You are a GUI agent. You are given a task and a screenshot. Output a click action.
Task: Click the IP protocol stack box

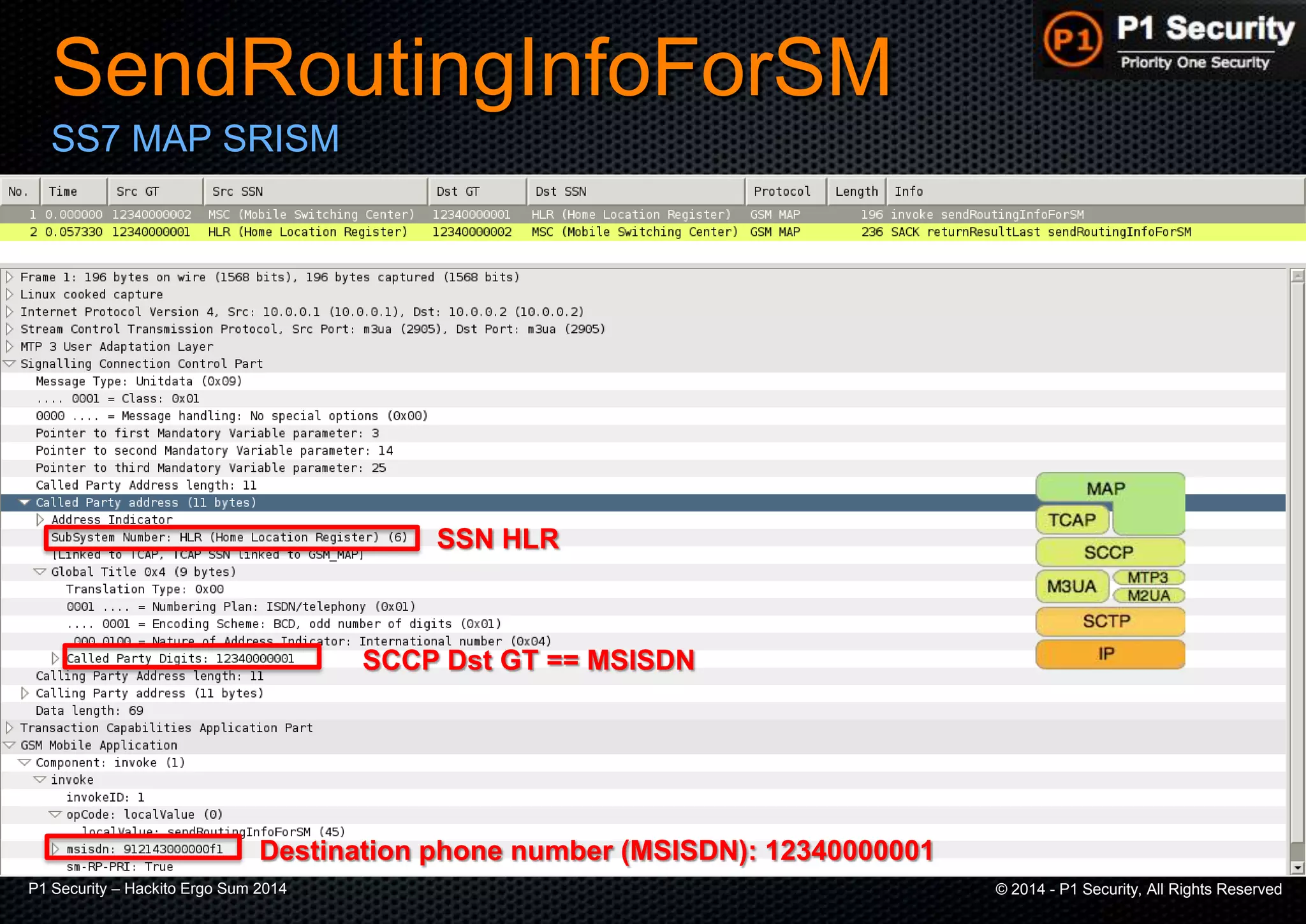(x=1110, y=654)
